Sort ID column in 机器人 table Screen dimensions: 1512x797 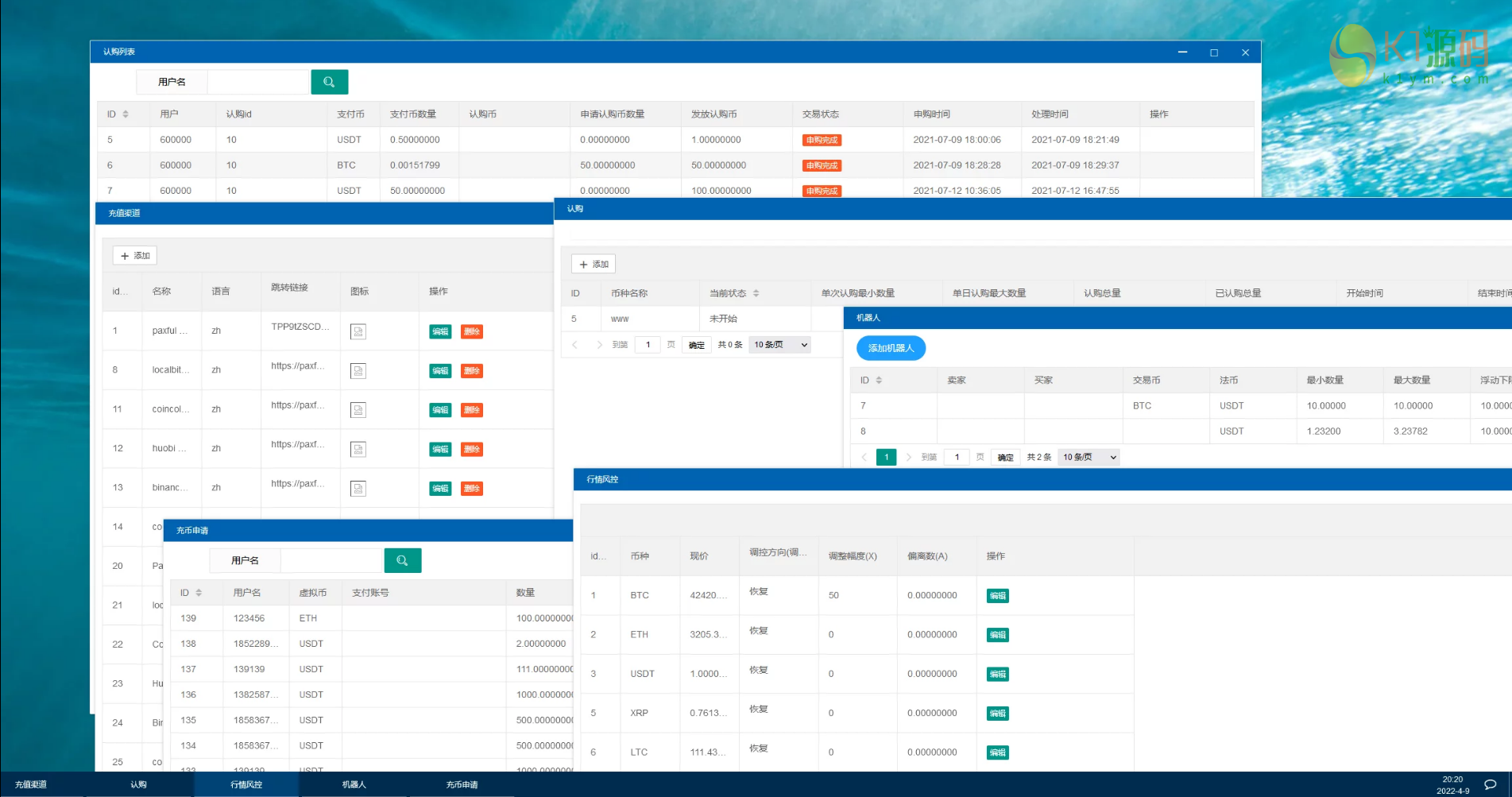point(879,381)
